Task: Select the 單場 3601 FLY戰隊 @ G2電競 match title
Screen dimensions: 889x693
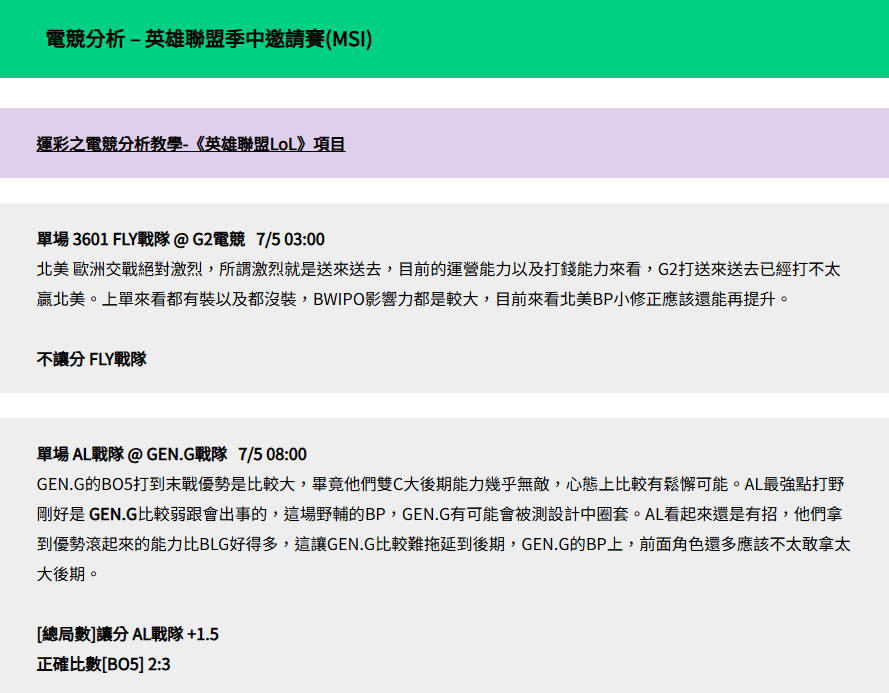Action: [180, 239]
